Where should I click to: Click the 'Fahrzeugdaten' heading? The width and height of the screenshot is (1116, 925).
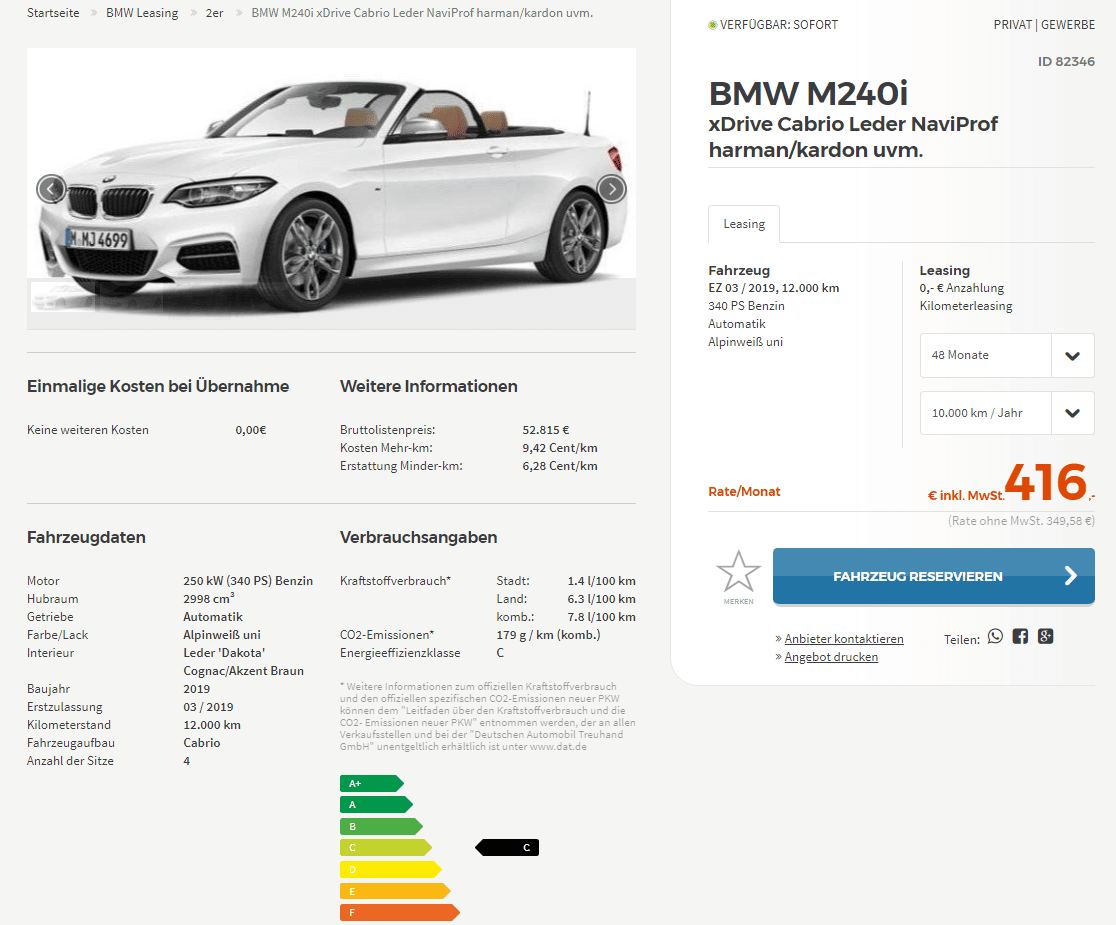(x=86, y=537)
